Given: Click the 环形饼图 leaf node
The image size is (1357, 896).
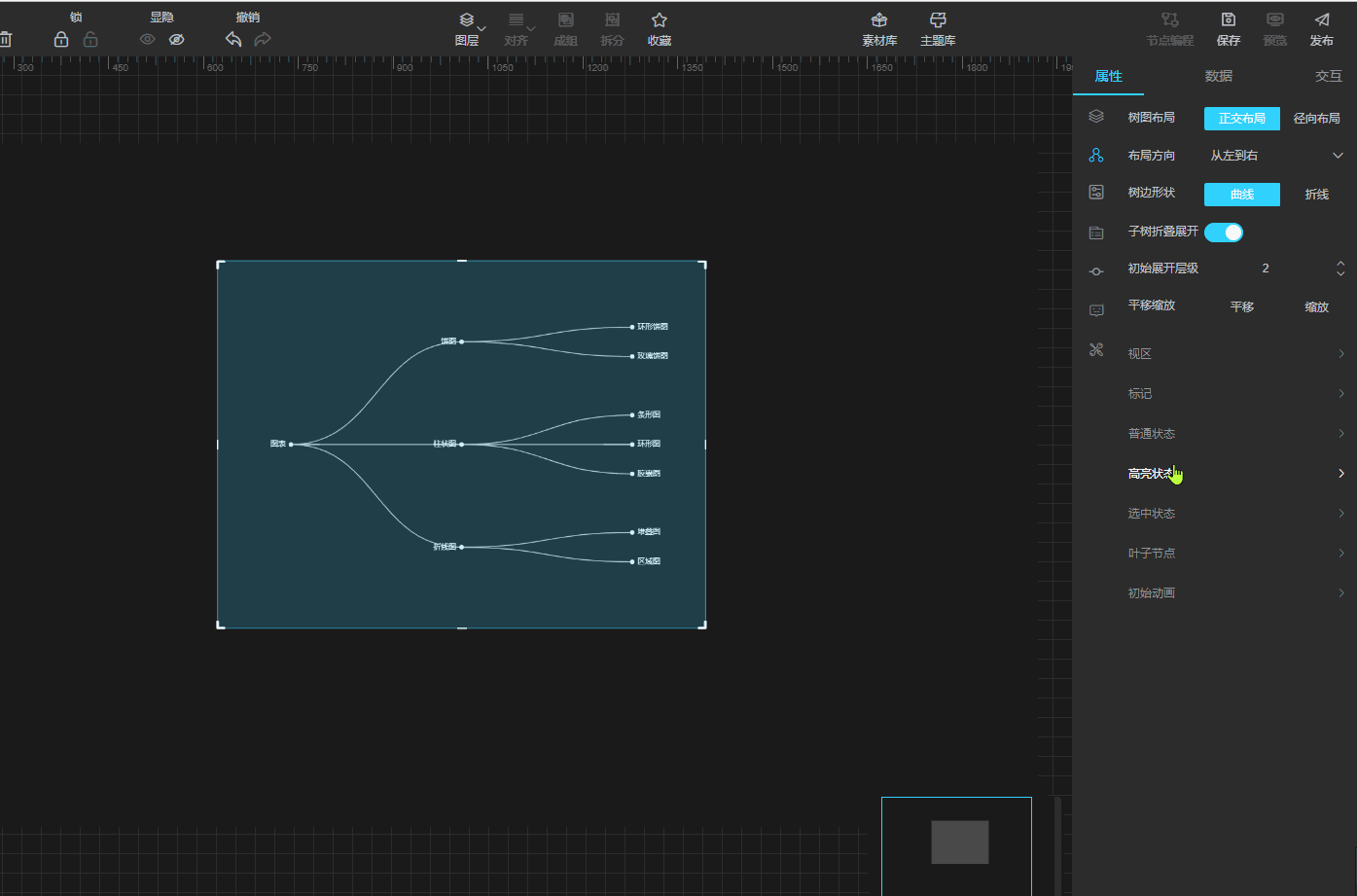Looking at the screenshot, I should pos(650,327).
